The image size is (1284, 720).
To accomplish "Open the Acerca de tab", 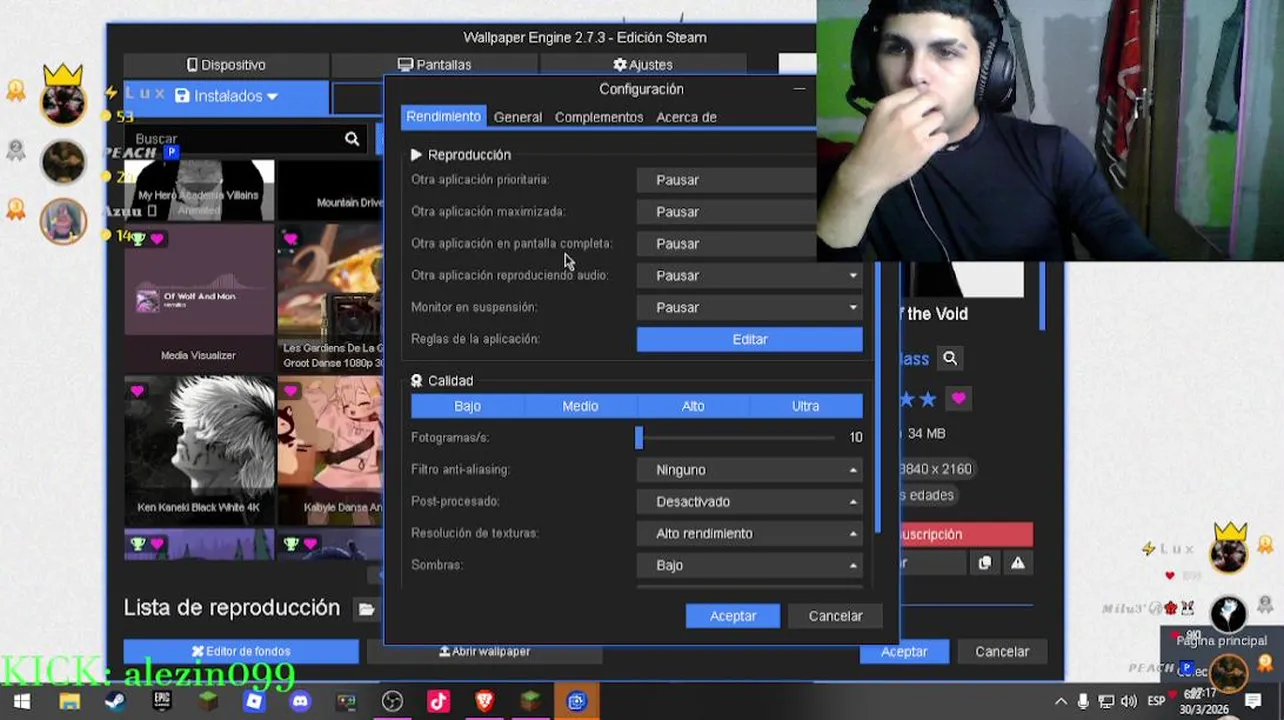I will [x=686, y=117].
